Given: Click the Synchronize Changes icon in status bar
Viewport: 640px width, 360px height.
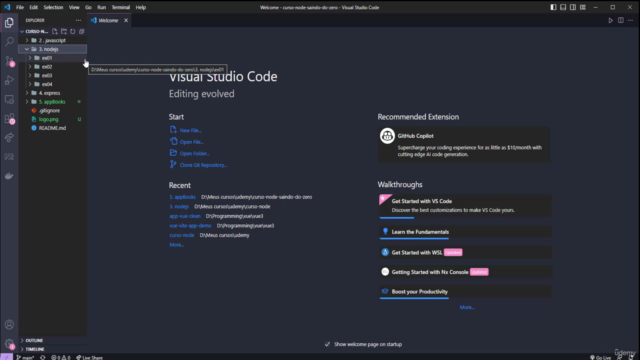Looking at the screenshot, I should 42,357.
